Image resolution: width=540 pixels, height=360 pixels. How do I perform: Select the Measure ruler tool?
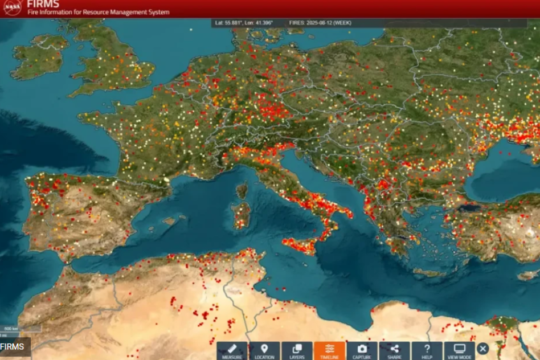point(232,351)
